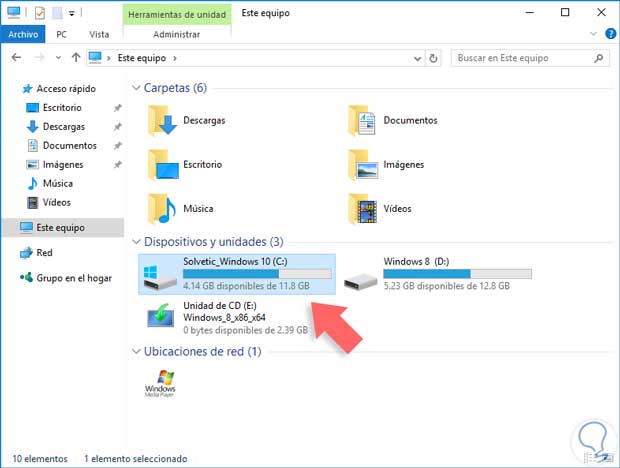620x468 pixels.
Task: Click the Red network icon in sidebar
Action: [x=26, y=253]
